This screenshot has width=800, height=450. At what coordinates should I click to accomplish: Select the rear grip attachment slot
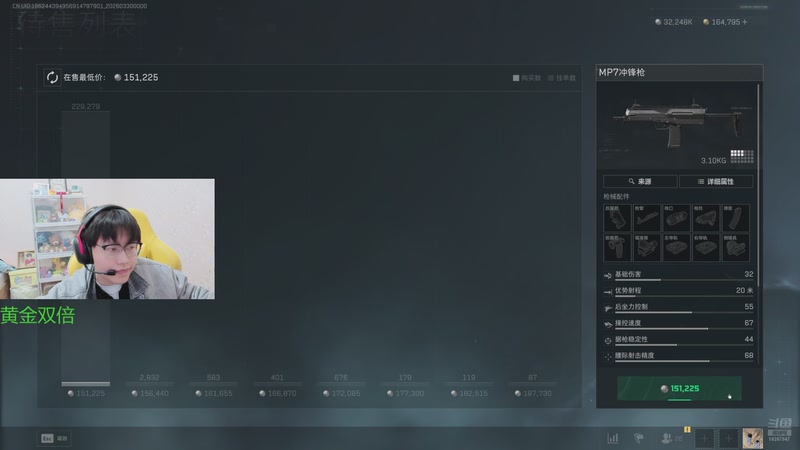click(x=617, y=218)
